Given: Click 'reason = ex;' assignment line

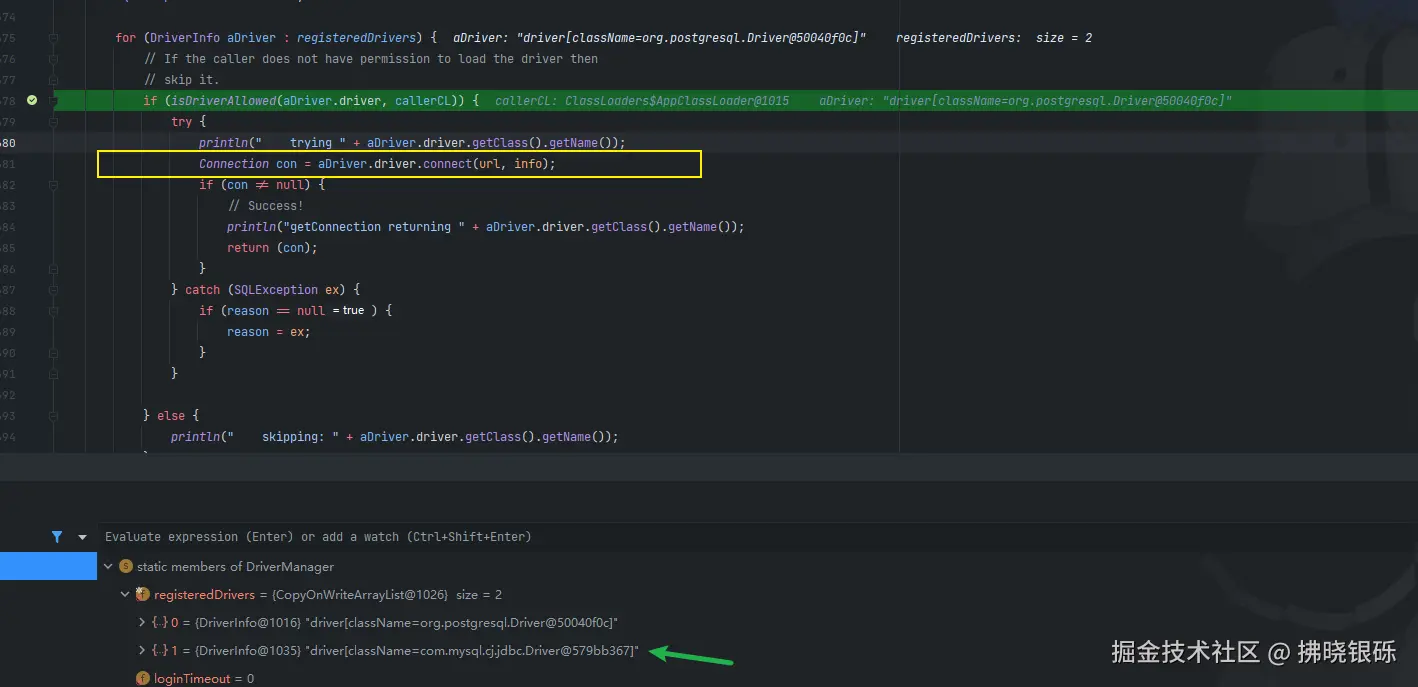Looking at the screenshot, I should 269,332.
